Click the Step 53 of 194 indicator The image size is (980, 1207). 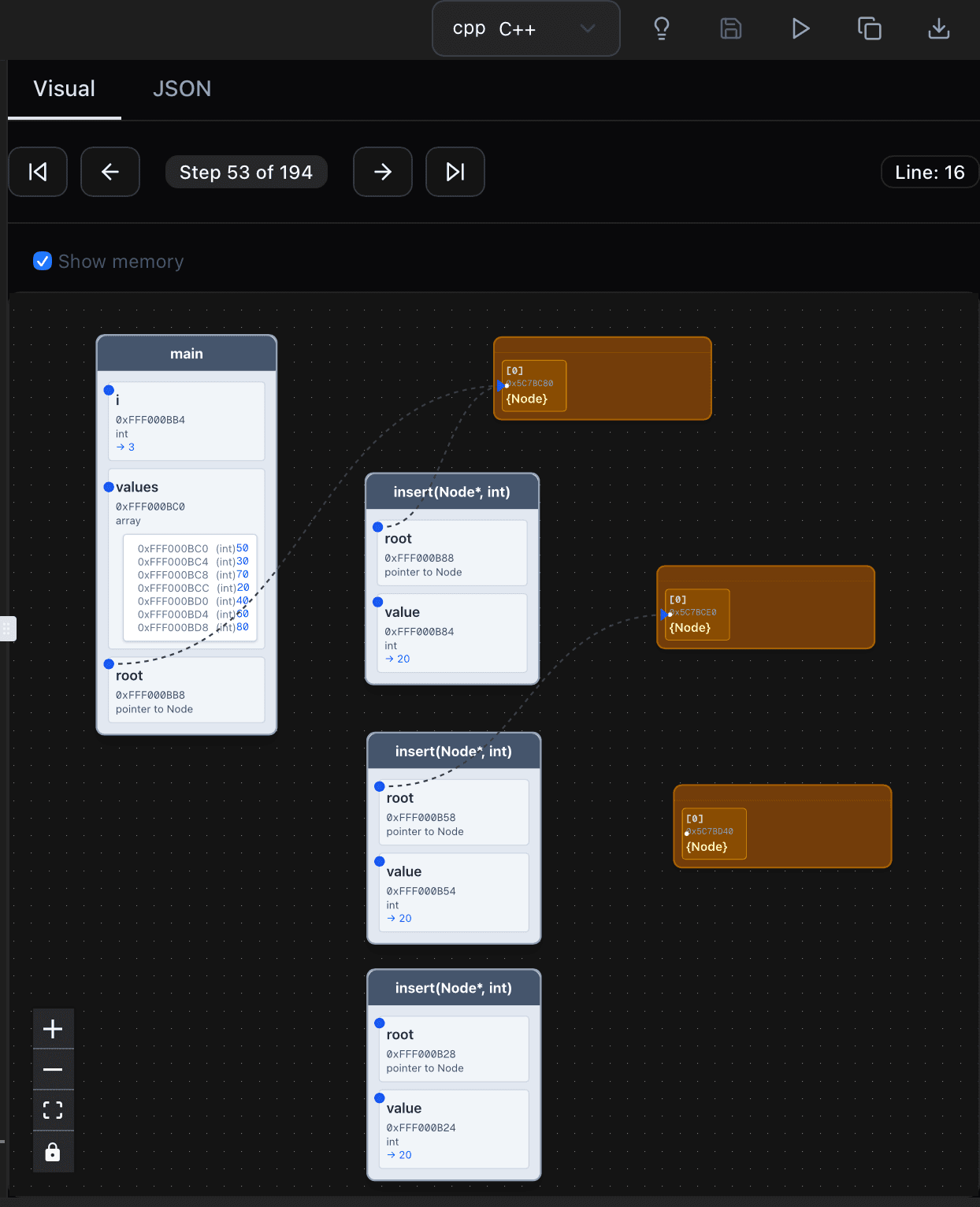click(247, 172)
